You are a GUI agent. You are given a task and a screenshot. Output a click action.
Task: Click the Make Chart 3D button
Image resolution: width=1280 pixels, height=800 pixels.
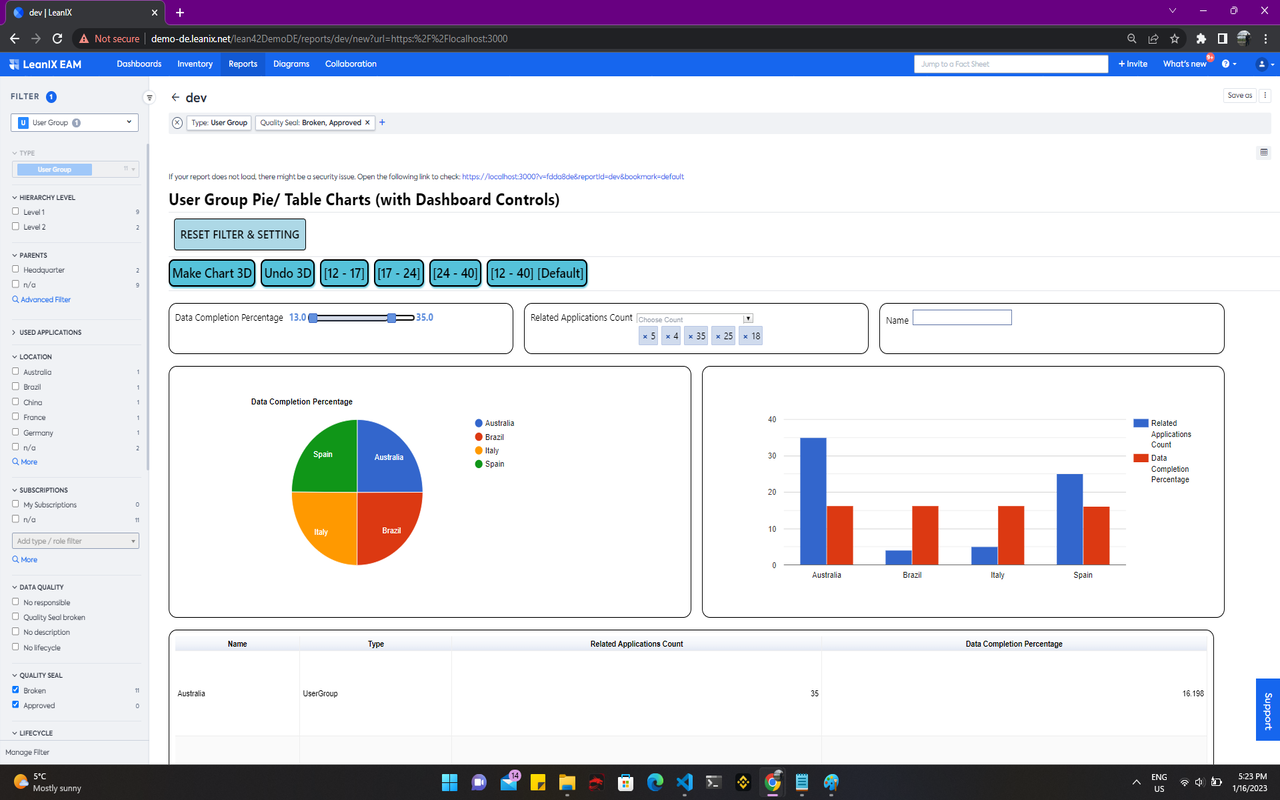[212, 273]
